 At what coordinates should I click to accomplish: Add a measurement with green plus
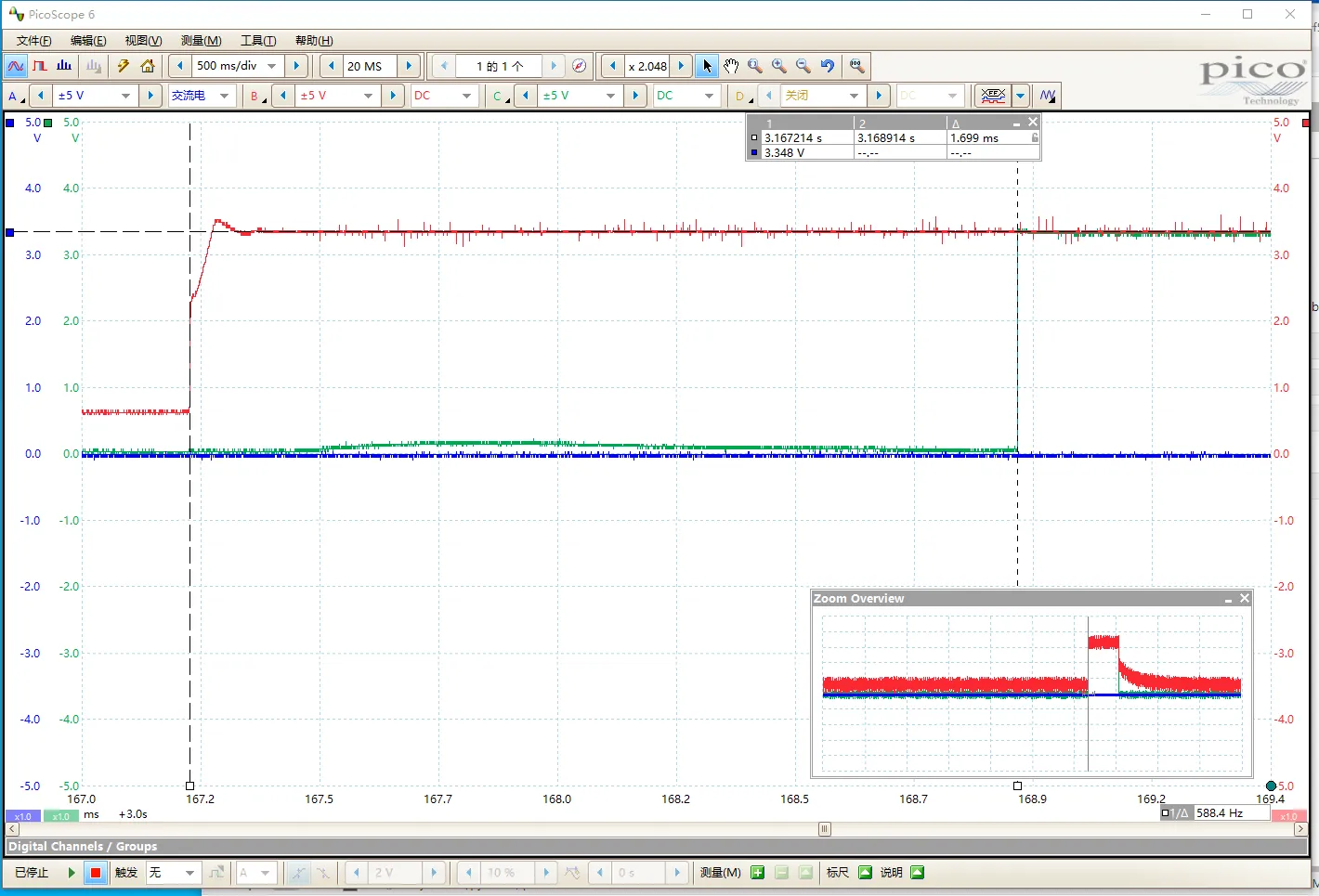pyautogui.click(x=757, y=873)
